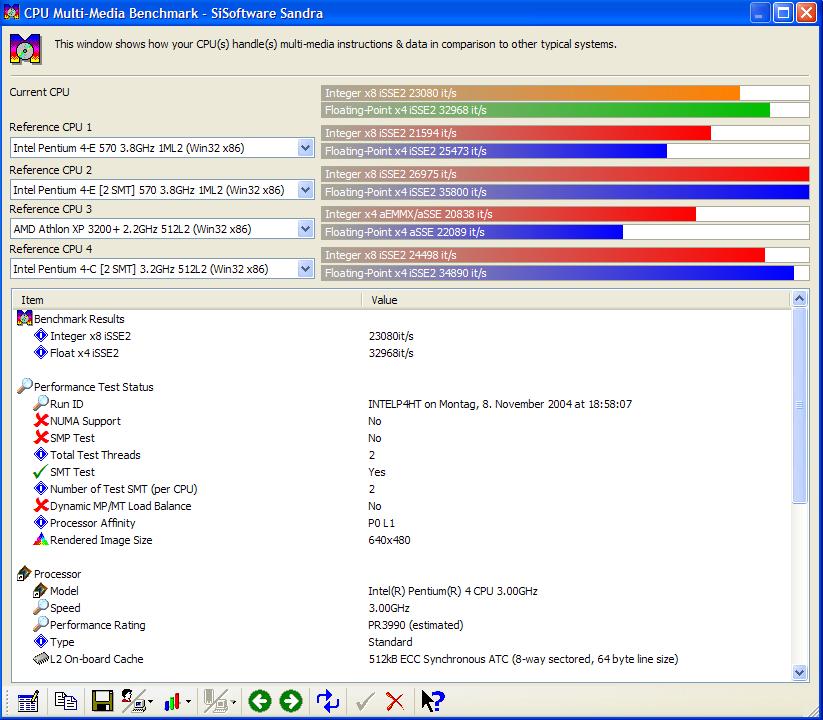Click magnifier icon beside Speed

(40, 607)
